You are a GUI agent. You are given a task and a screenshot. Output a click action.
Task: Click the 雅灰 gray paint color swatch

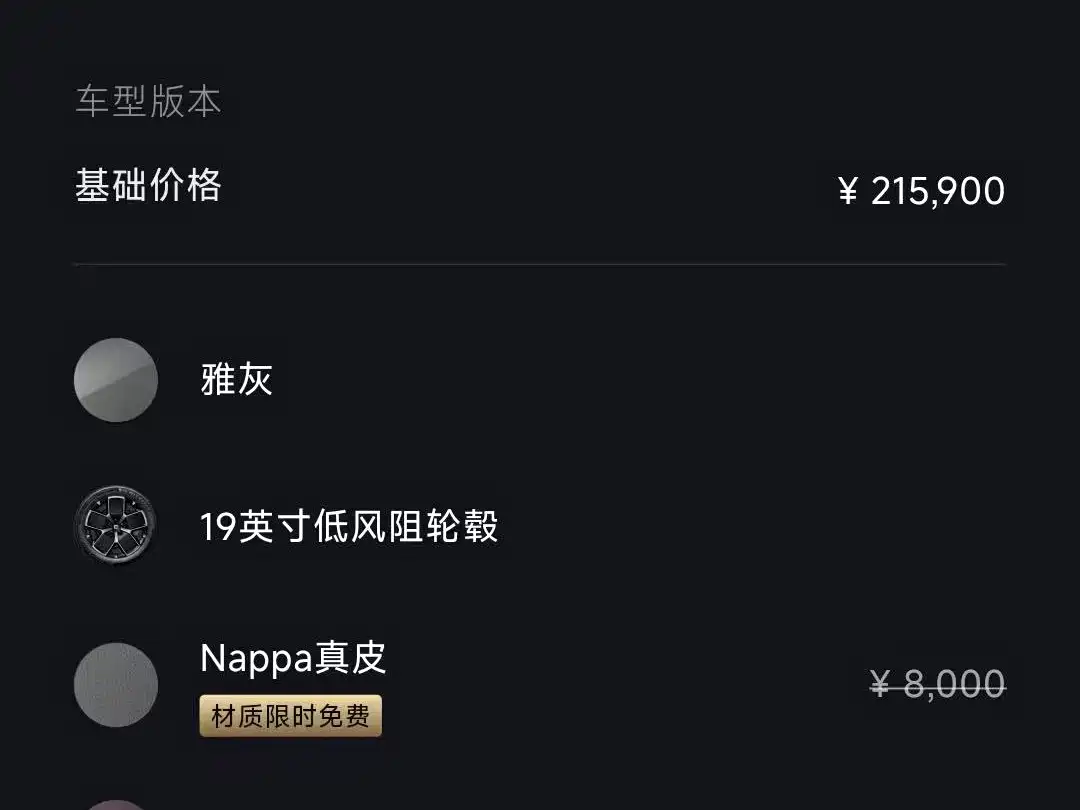click(x=116, y=380)
